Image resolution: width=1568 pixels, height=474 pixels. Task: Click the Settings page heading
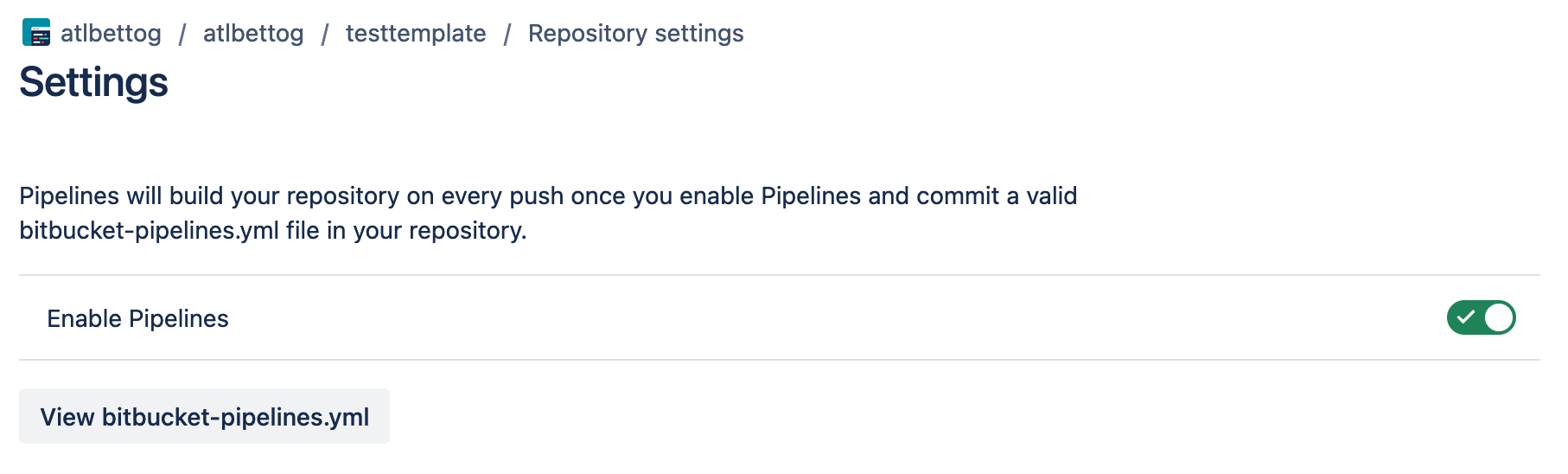click(93, 82)
